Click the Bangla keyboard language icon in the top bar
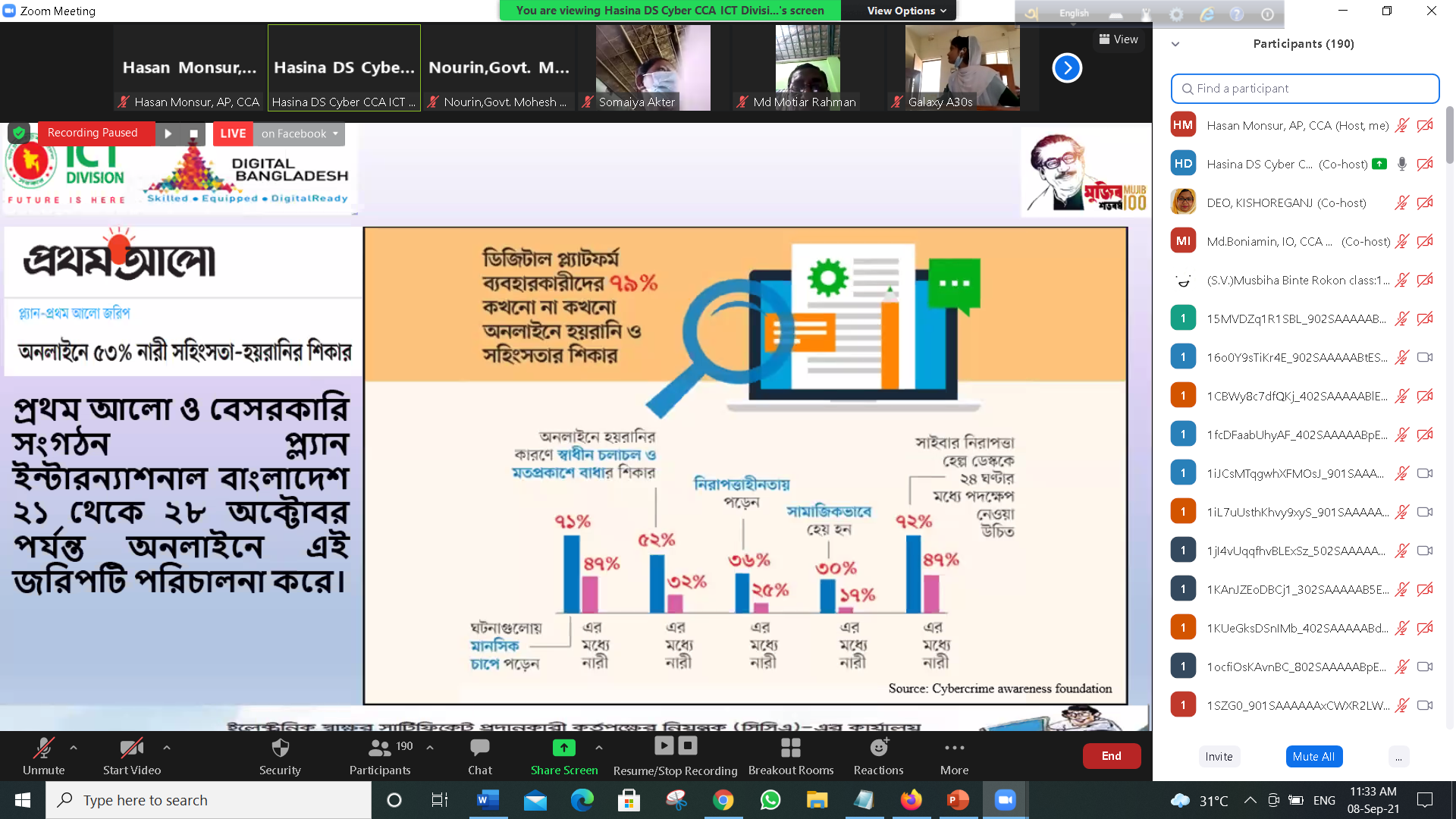 coord(1031,14)
